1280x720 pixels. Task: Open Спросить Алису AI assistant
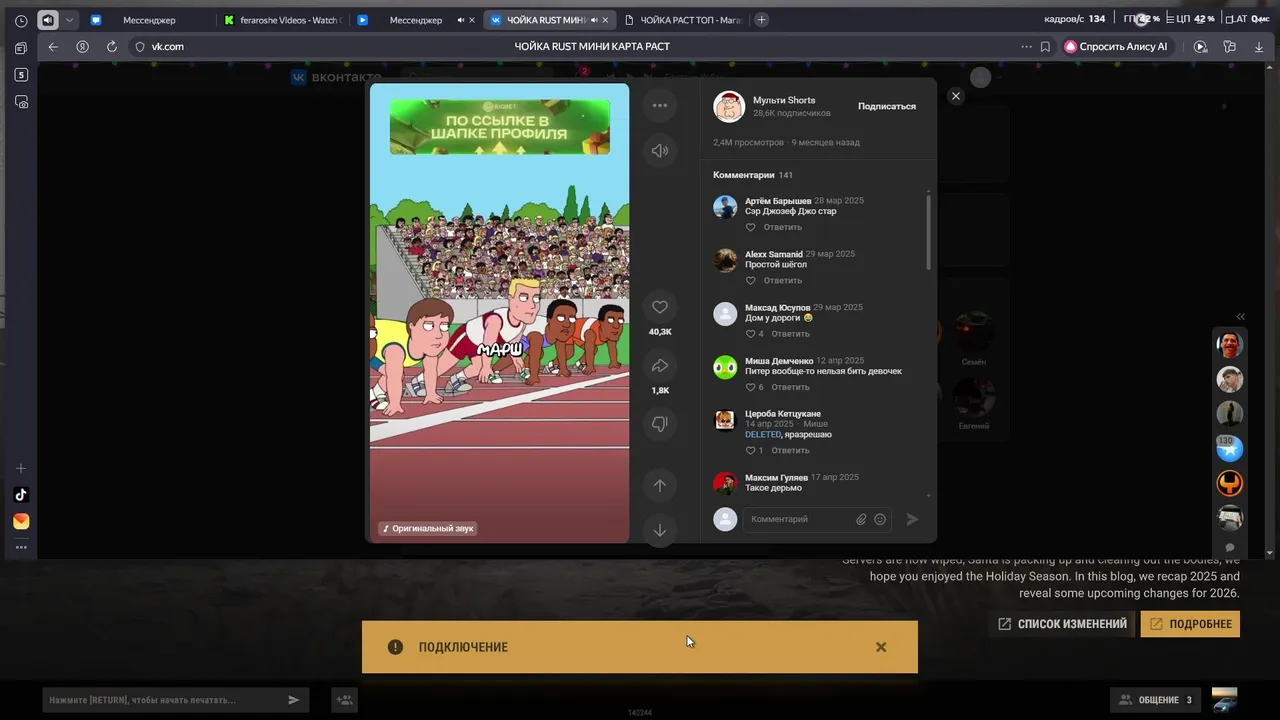[x=1116, y=47]
